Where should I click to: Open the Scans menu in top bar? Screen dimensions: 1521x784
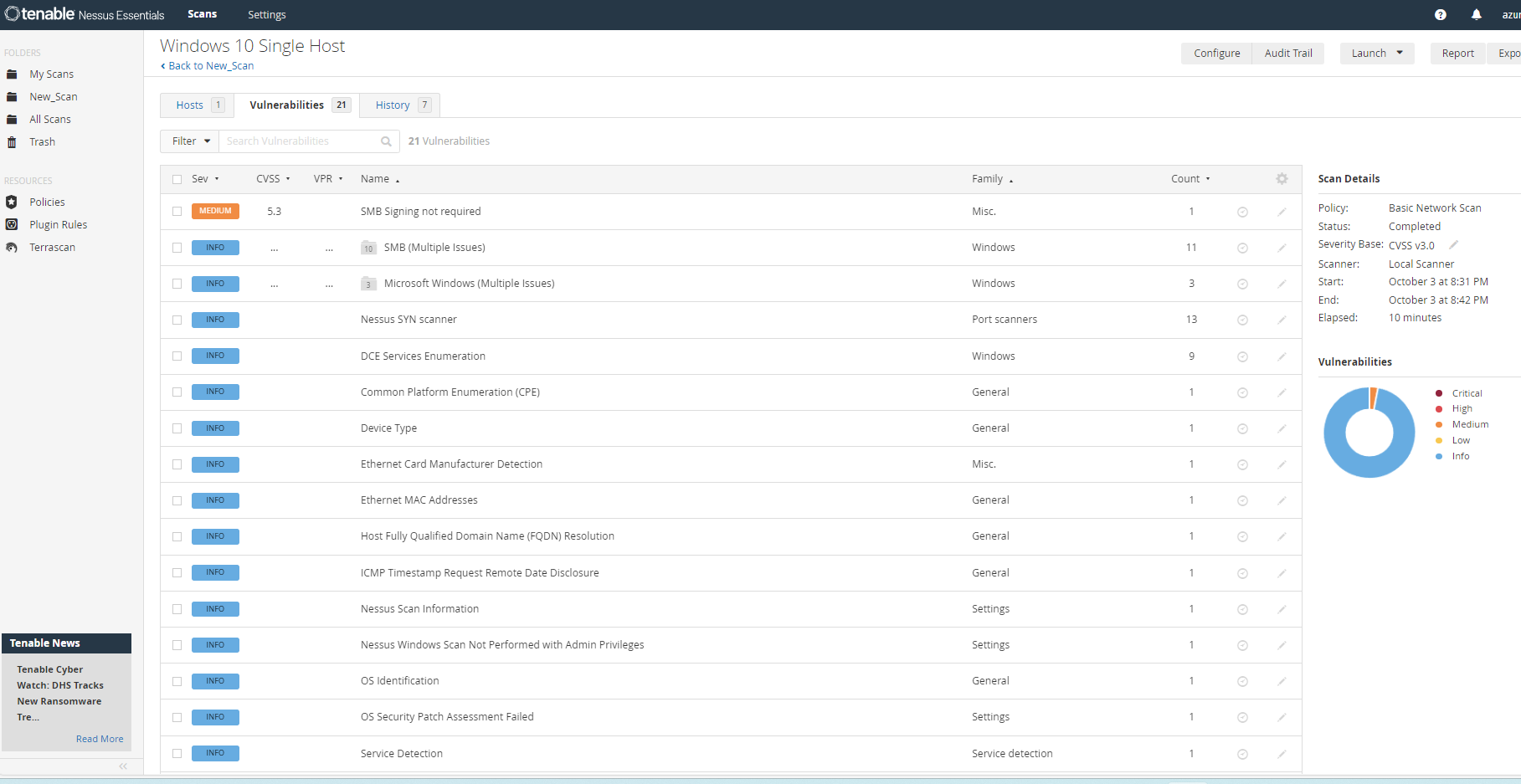[202, 14]
